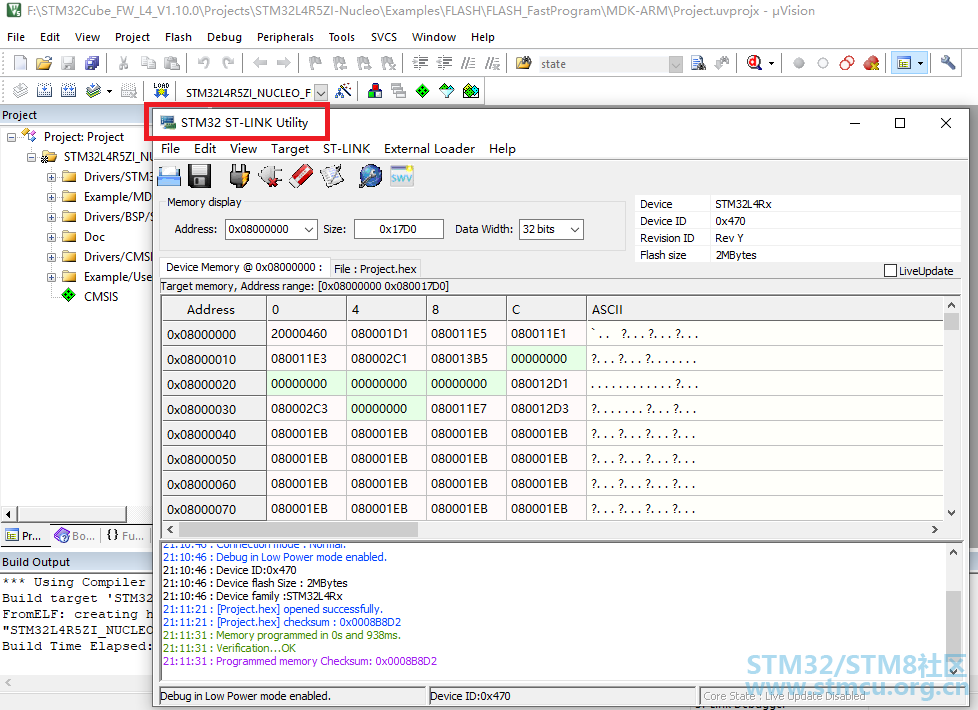Viewport: 978px width, 710px height.
Task: Click the ASCII column header
Action: click(765, 309)
